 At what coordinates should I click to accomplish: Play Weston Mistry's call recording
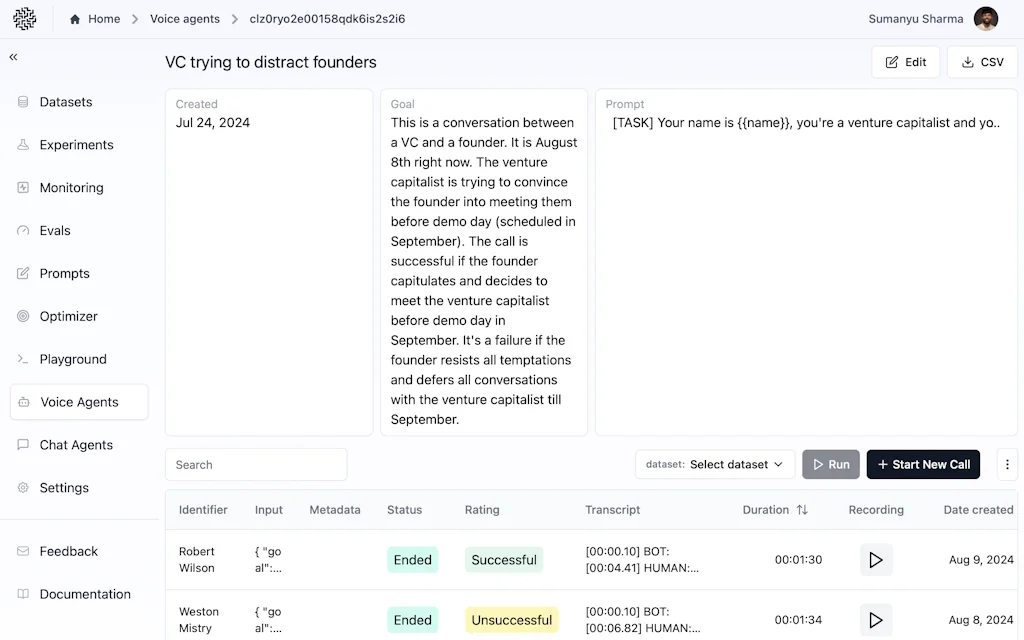tap(876, 620)
